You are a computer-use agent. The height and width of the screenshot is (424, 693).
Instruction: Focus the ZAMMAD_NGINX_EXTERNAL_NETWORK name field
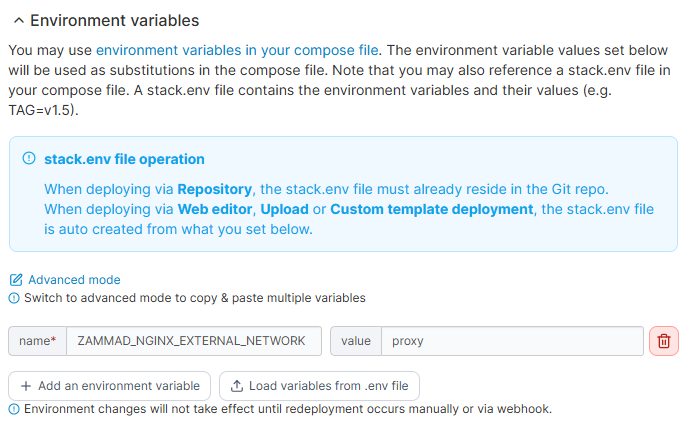point(193,341)
